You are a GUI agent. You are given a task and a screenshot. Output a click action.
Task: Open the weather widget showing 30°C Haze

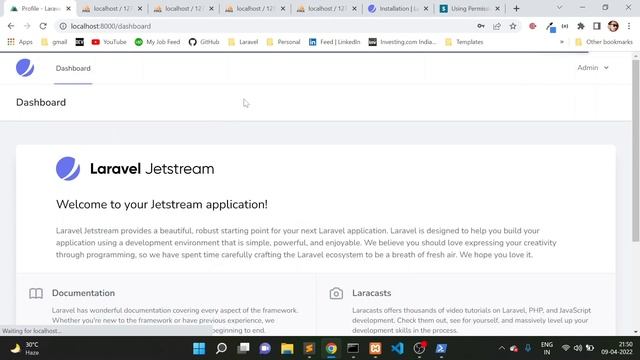pos(24,348)
